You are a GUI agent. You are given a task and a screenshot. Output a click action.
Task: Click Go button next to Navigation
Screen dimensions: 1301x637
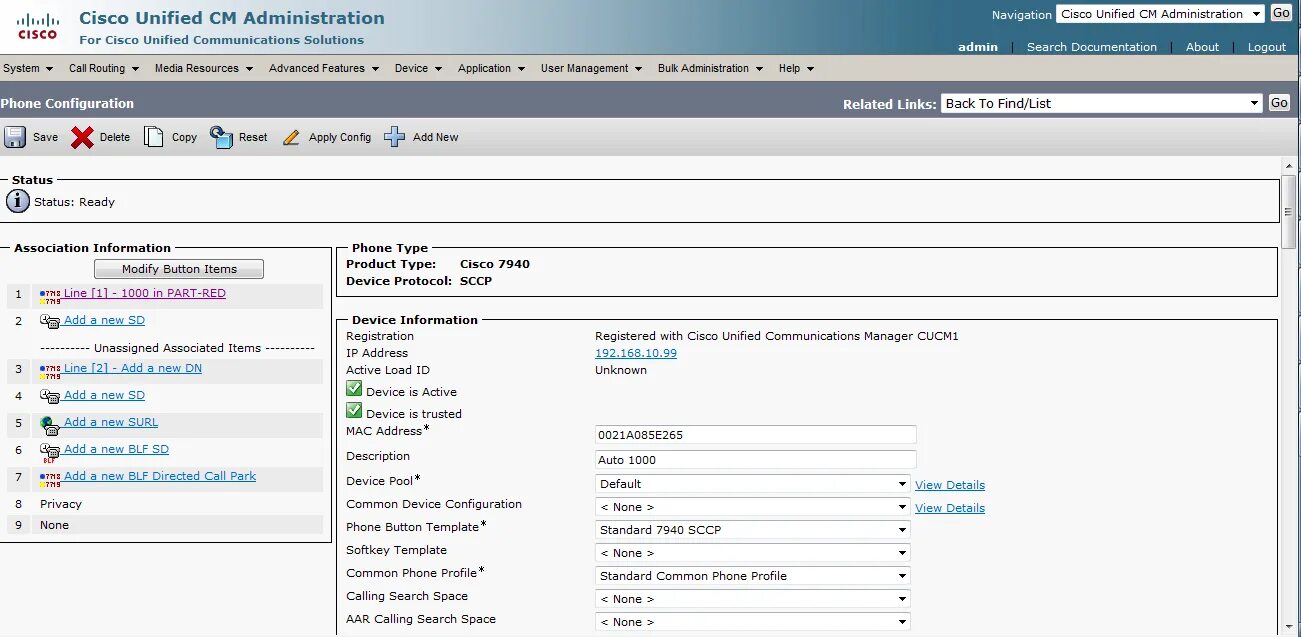point(1281,13)
